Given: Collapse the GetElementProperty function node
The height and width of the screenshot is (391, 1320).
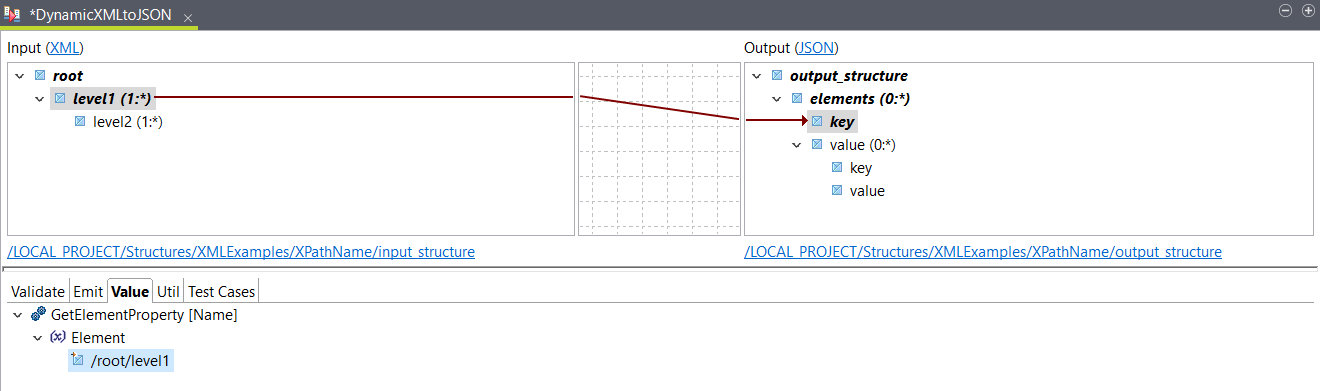Looking at the screenshot, I should click(x=17, y=315).
